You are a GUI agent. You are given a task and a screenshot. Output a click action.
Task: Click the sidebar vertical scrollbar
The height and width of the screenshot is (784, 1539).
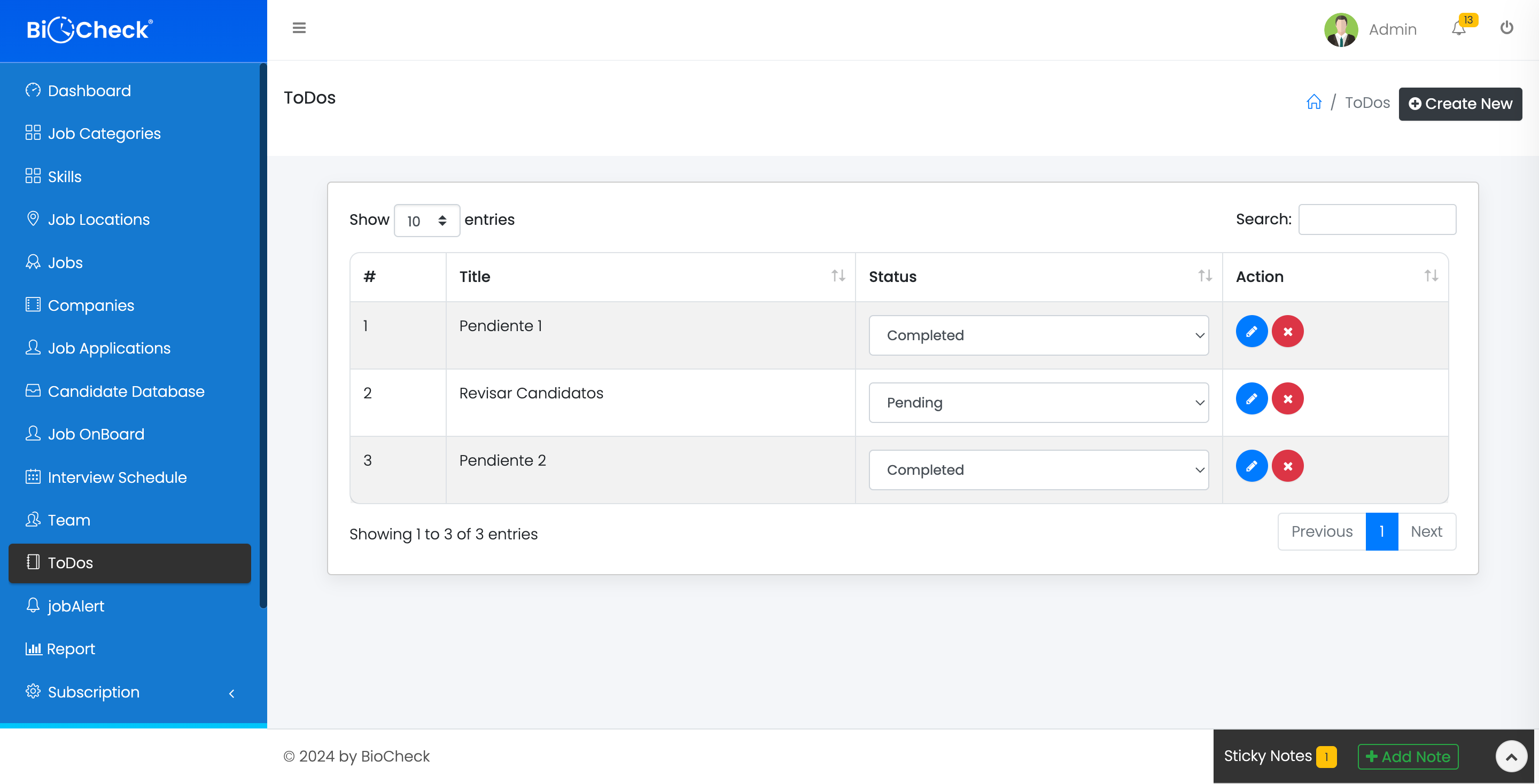pos(263,335)
